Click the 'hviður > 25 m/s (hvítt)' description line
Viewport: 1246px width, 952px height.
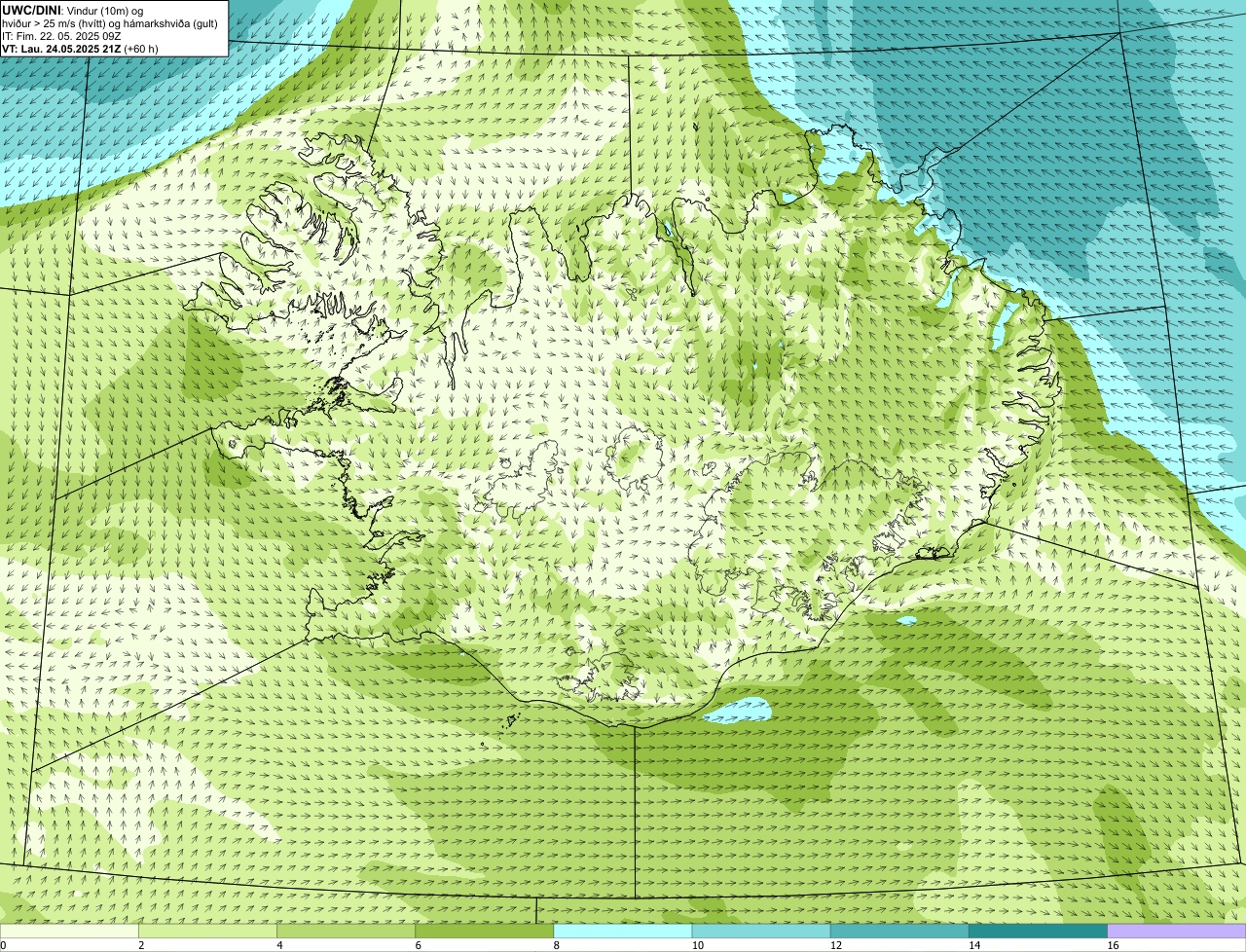point(110,23)
